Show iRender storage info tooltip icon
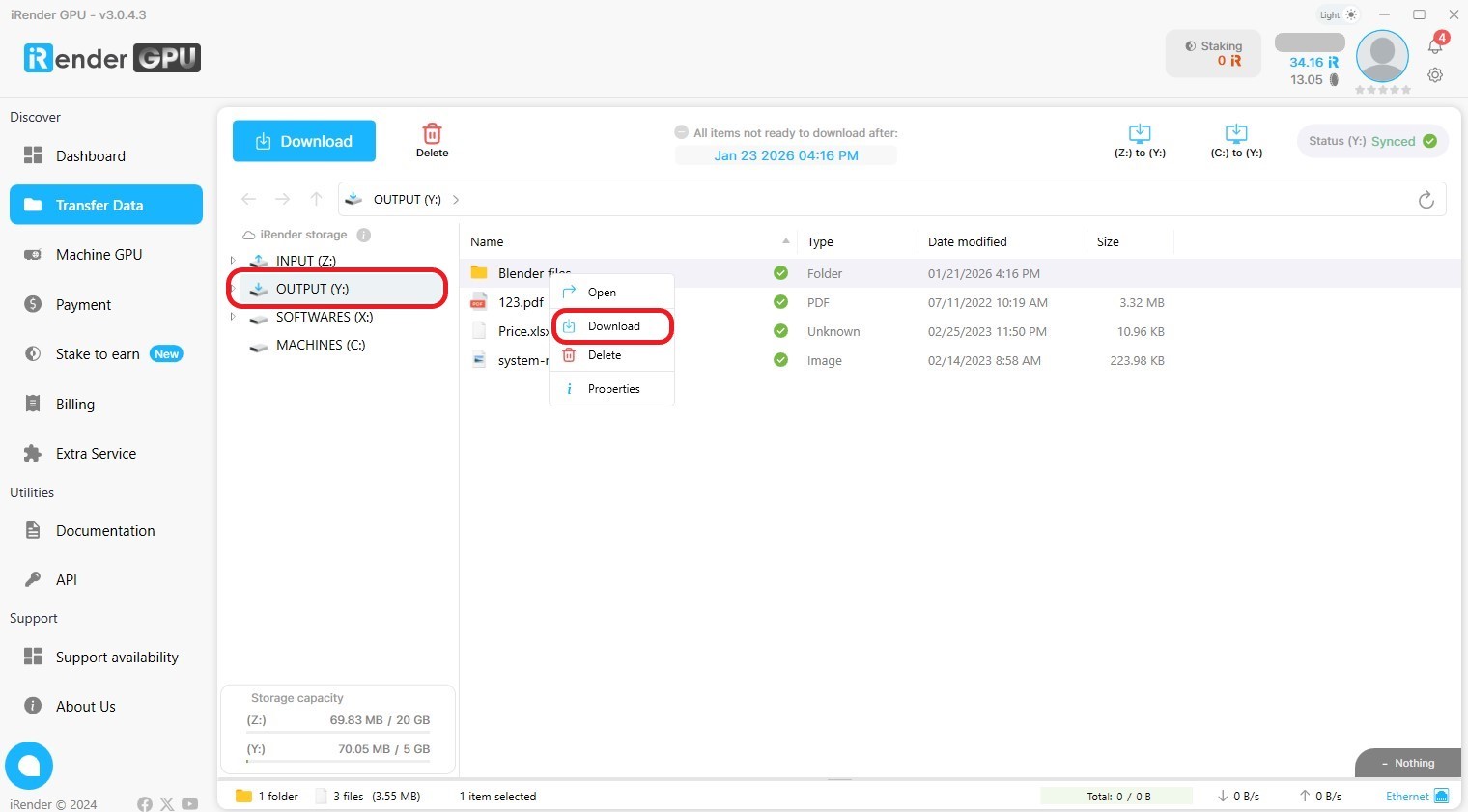 click(364, 235)
